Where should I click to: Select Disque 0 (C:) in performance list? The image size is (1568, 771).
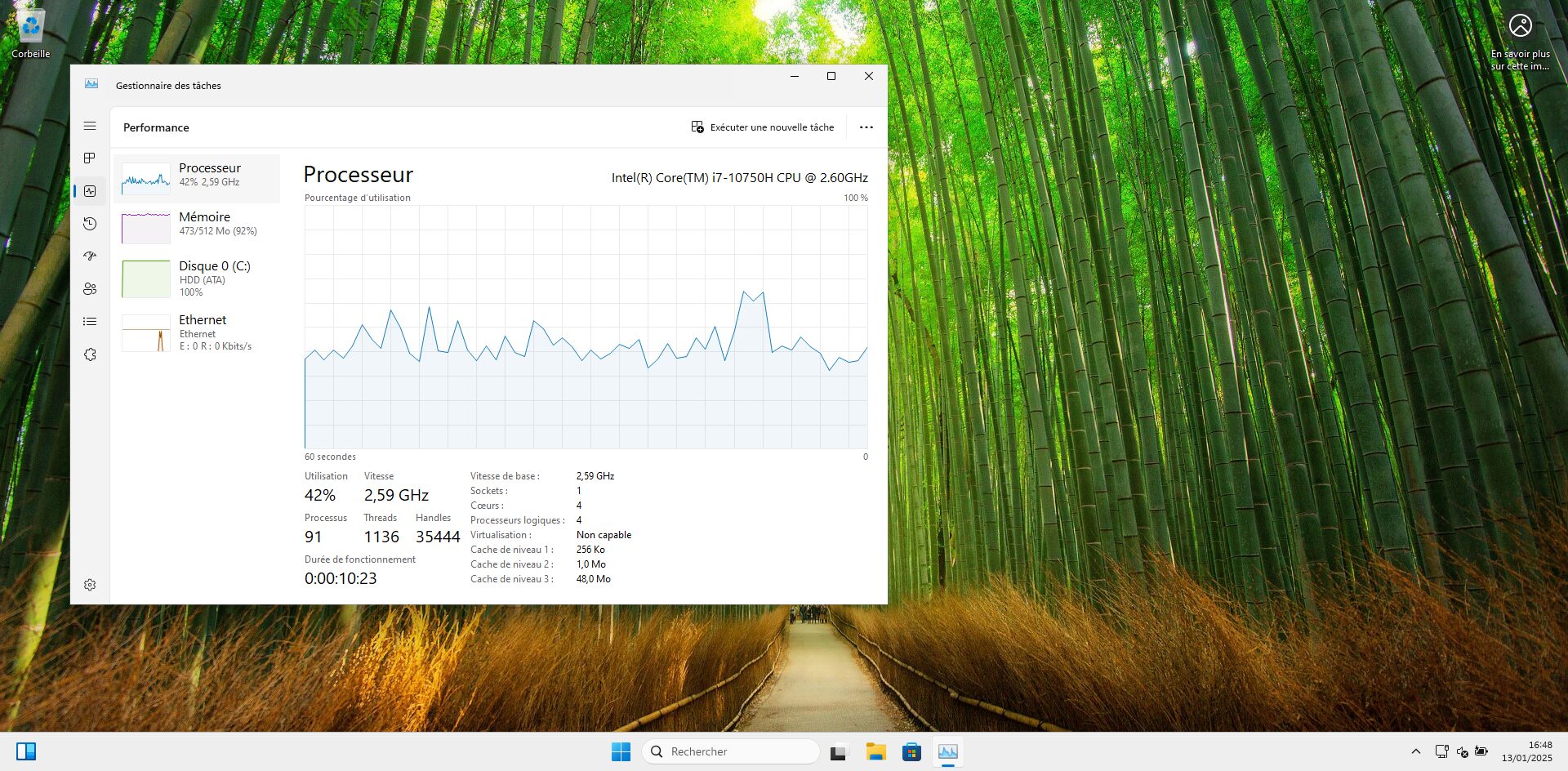point(197,279)
